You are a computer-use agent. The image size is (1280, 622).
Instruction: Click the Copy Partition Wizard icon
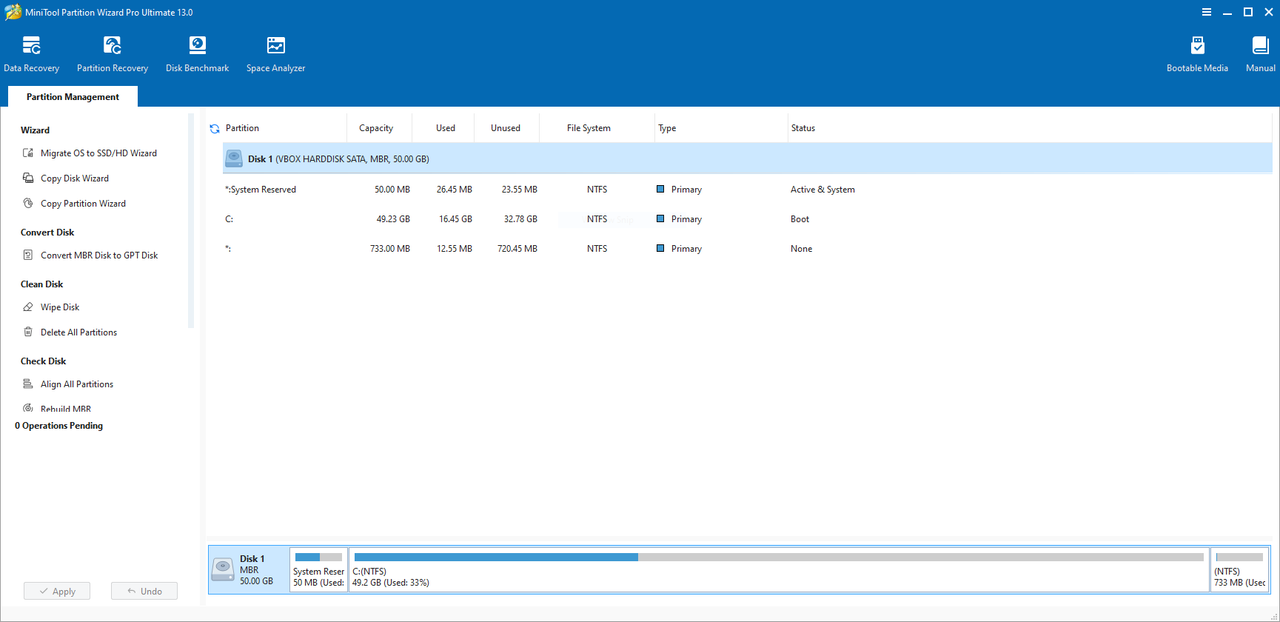tap(29, 203)
